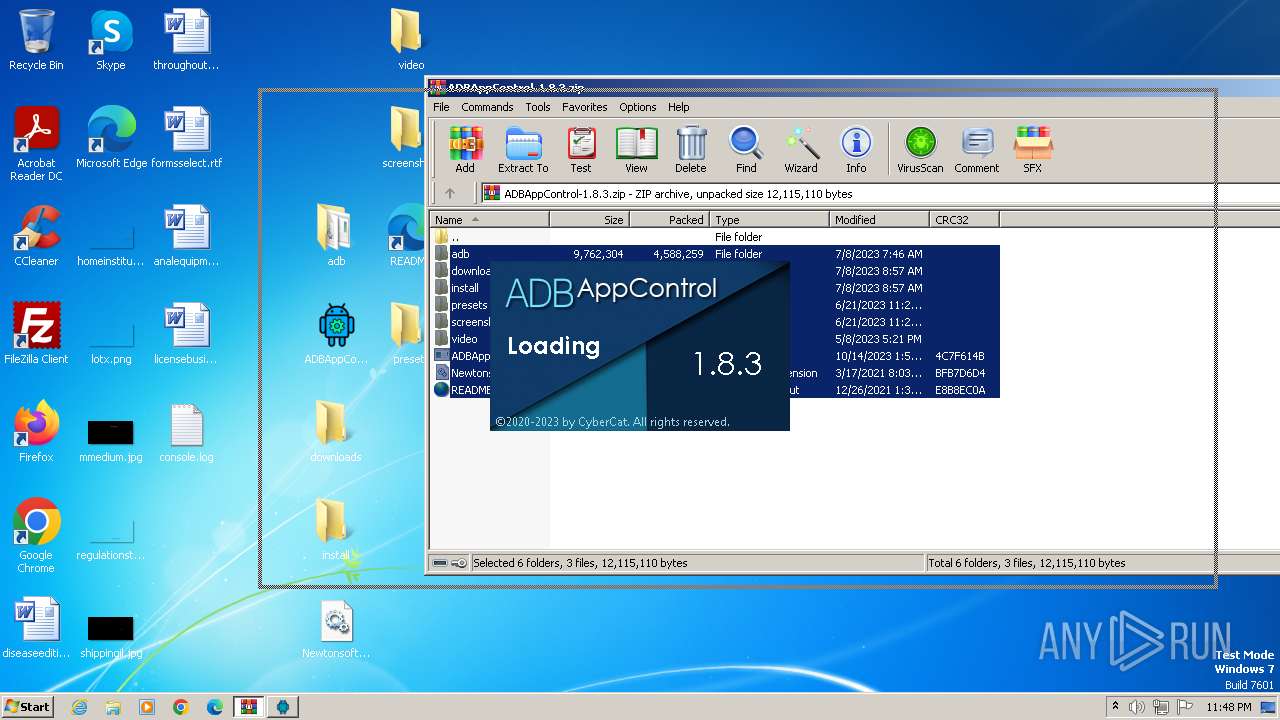Screen dimensions: 1280x720
Task: Open Acrobat Reader DC desktop icon
Action: [x=36, y=144]
